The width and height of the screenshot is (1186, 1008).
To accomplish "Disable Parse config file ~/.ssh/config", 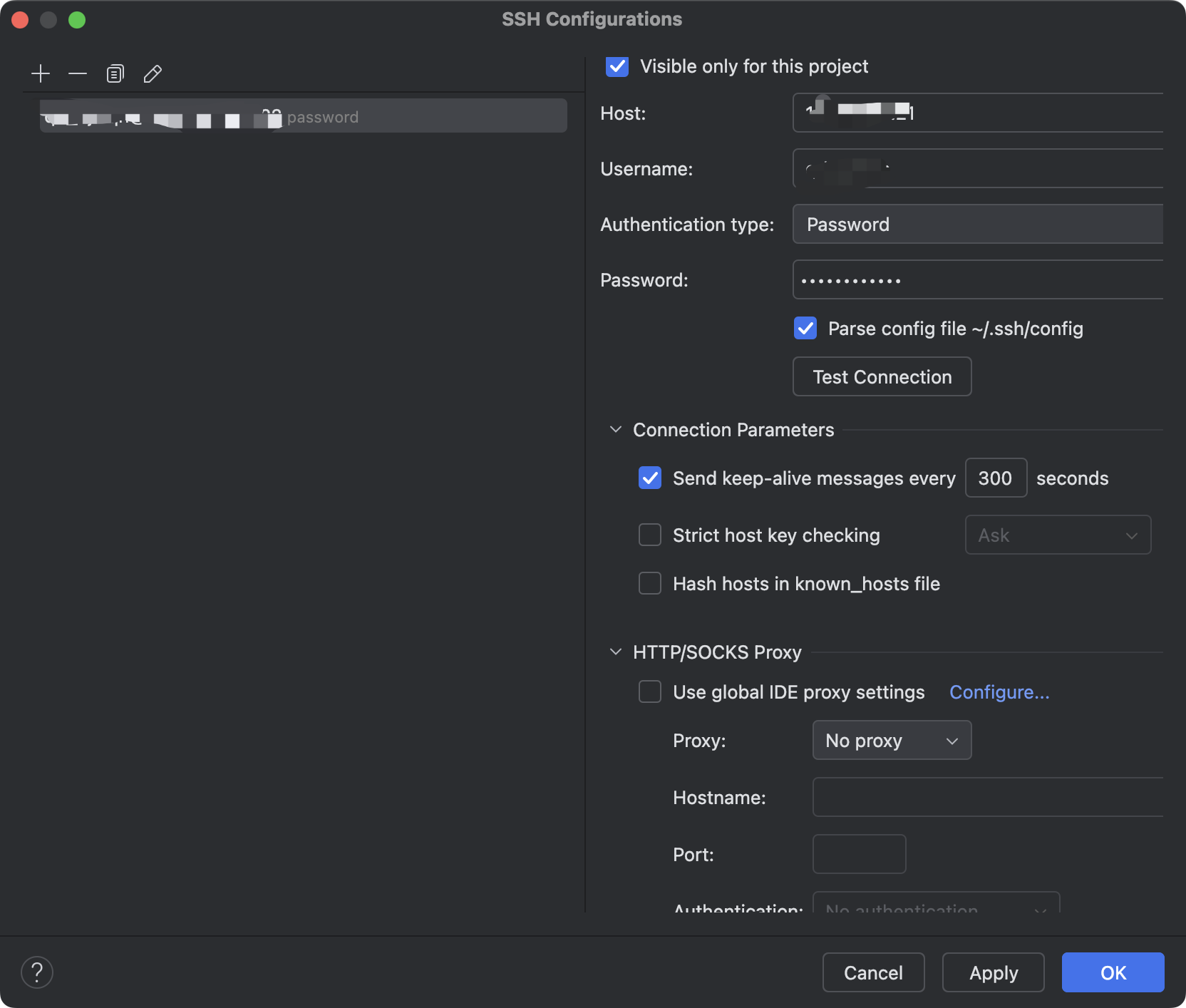I will [x=805, y=329].
